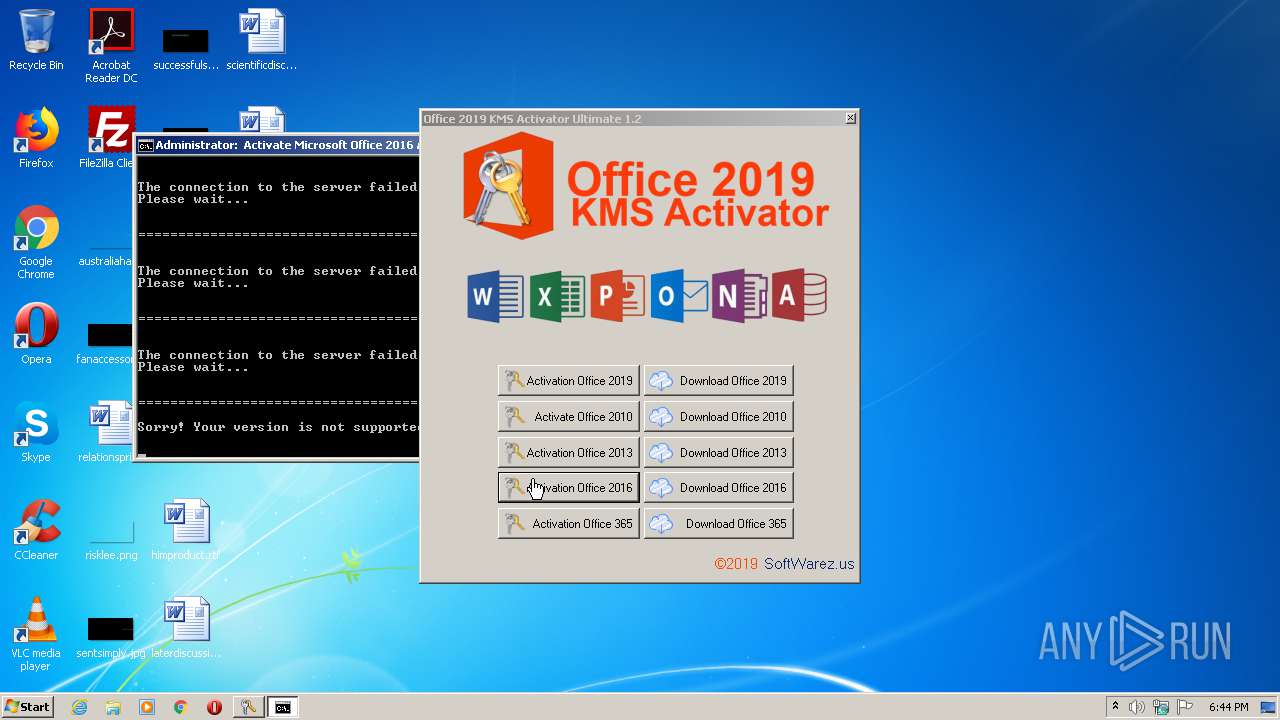Open Windows Media Player from taskbar

[147, 707]
